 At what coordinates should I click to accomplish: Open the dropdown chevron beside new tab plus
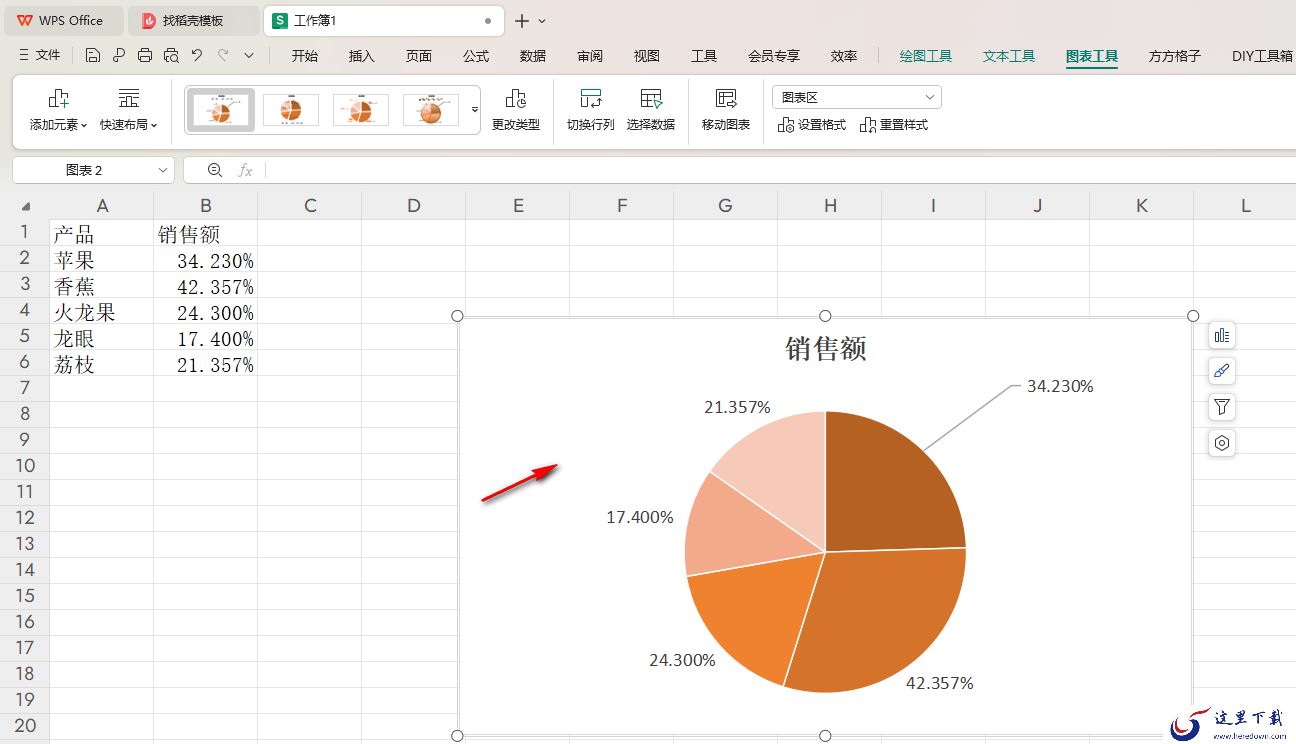(x=543, y=21)
